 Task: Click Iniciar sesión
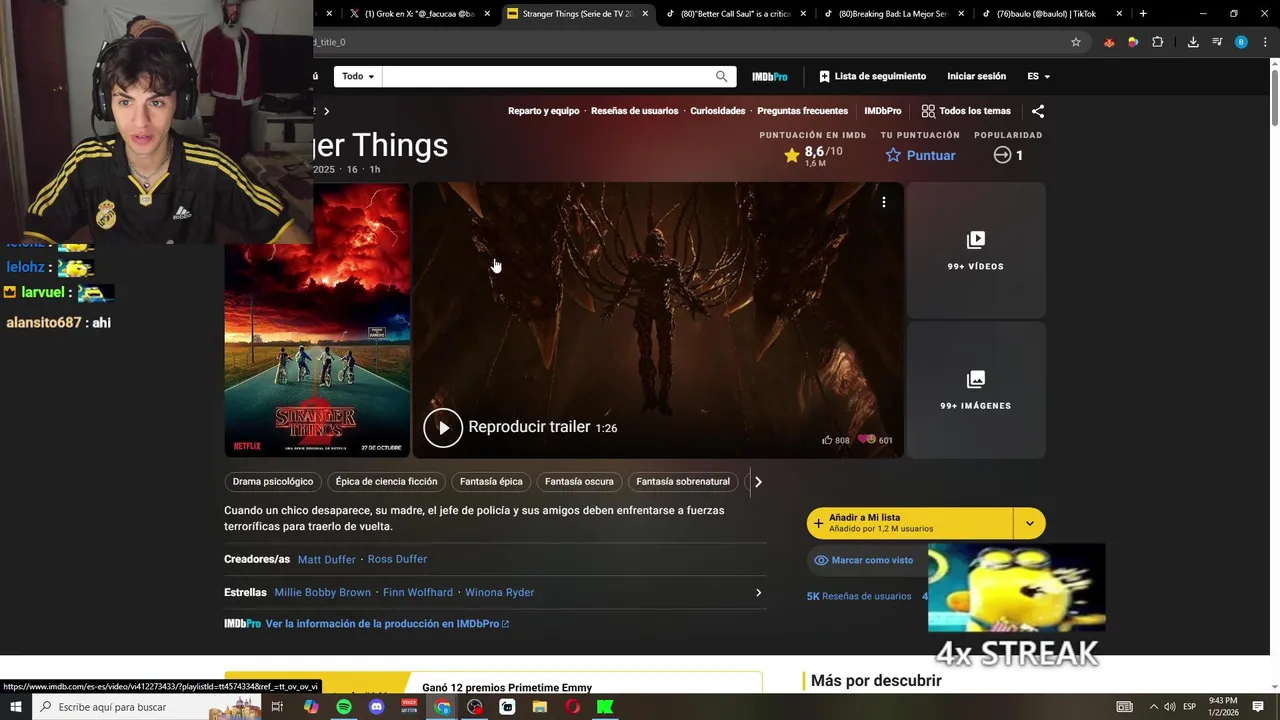pos(976,77)
